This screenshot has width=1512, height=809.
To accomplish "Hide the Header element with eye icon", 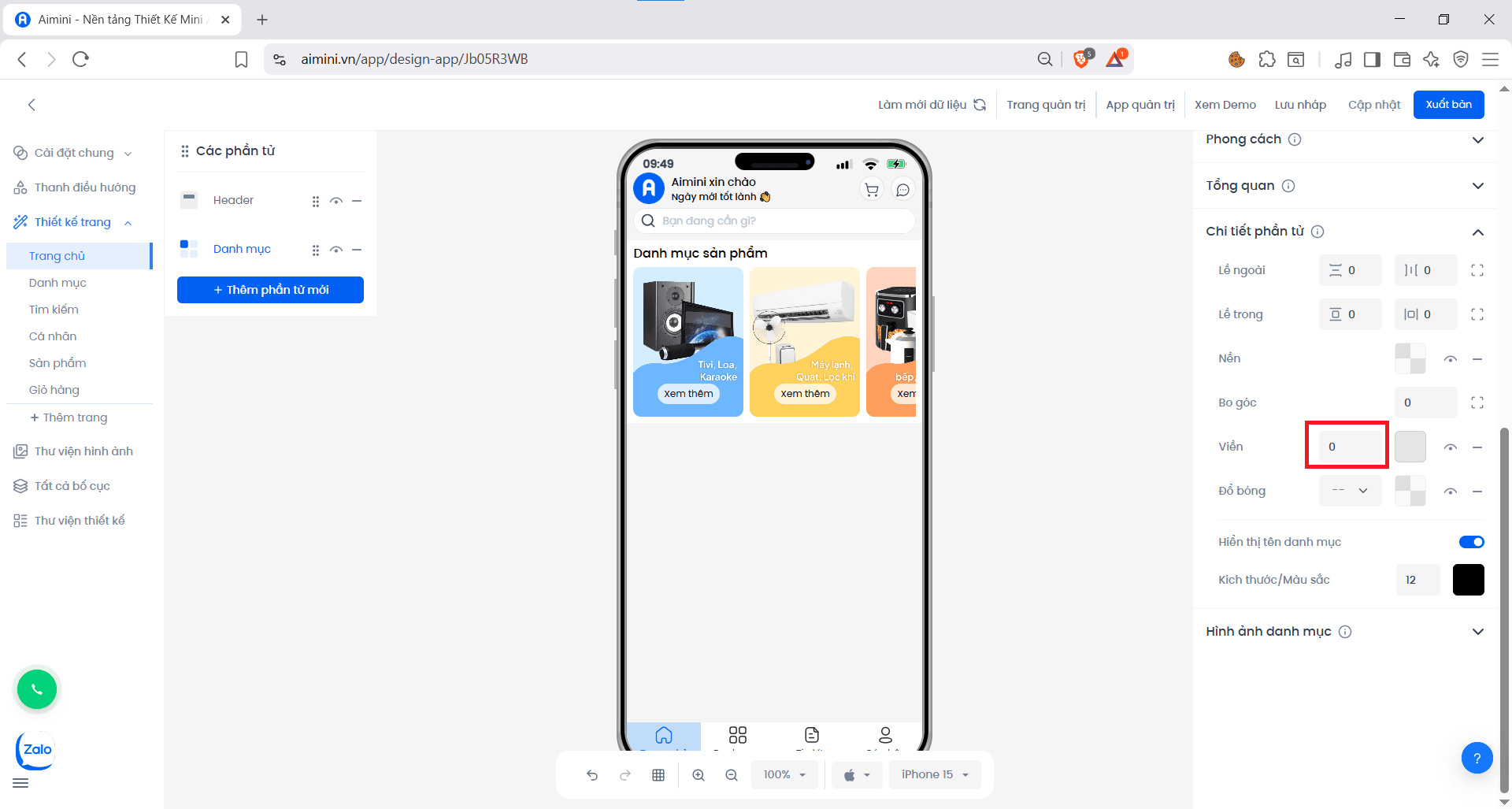I will click(x=336, y=201).
